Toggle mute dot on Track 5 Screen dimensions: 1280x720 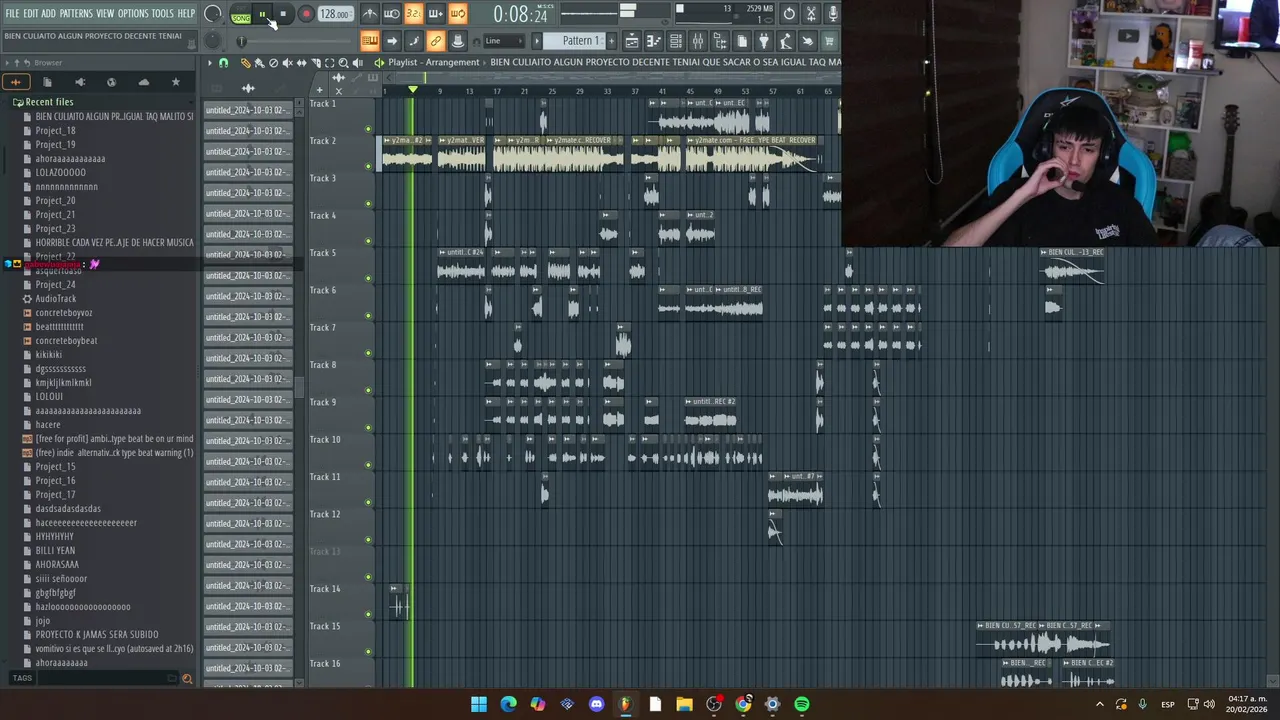coord(368,278)
